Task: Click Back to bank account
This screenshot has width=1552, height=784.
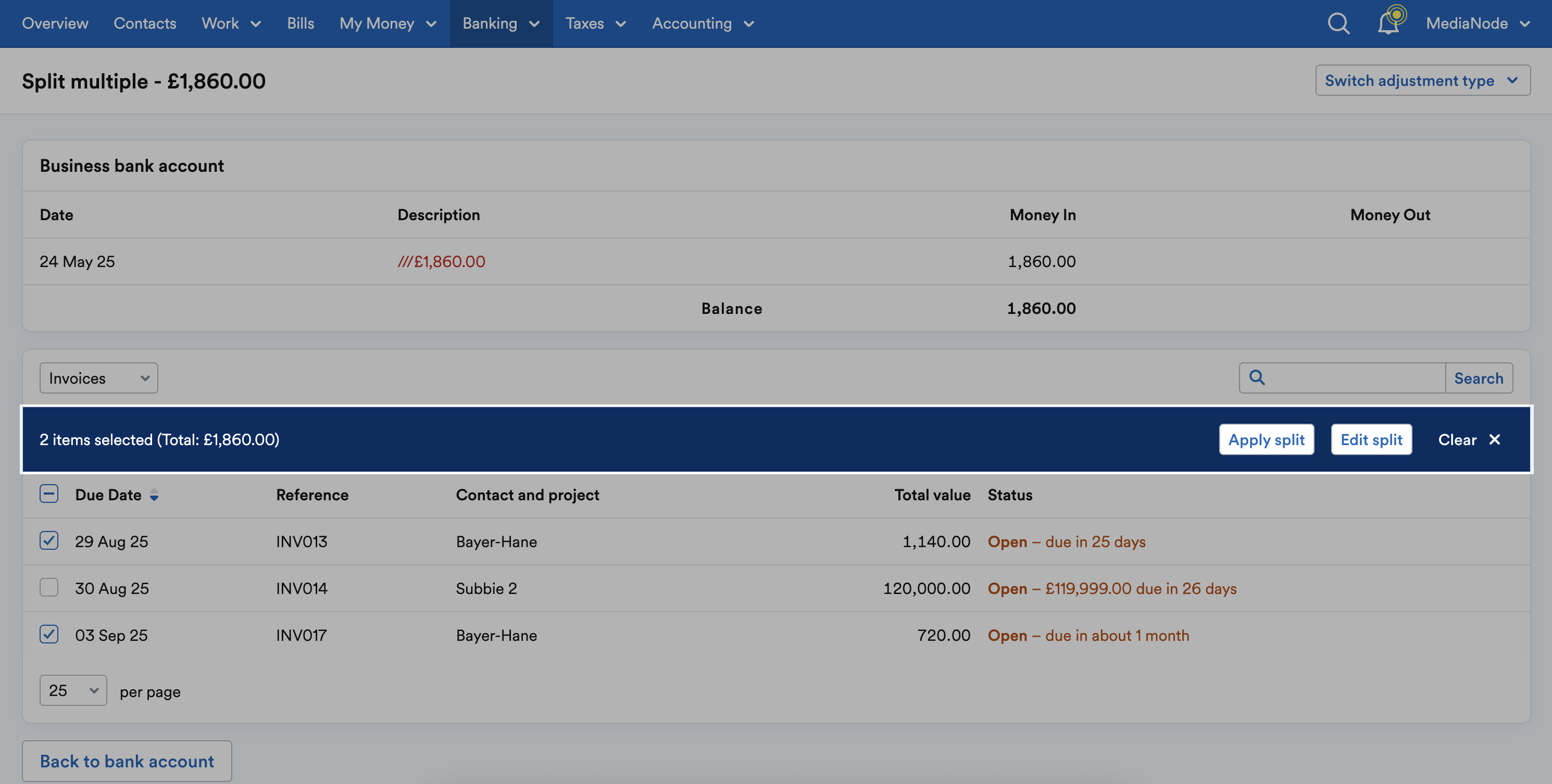Action: point(127,761)
